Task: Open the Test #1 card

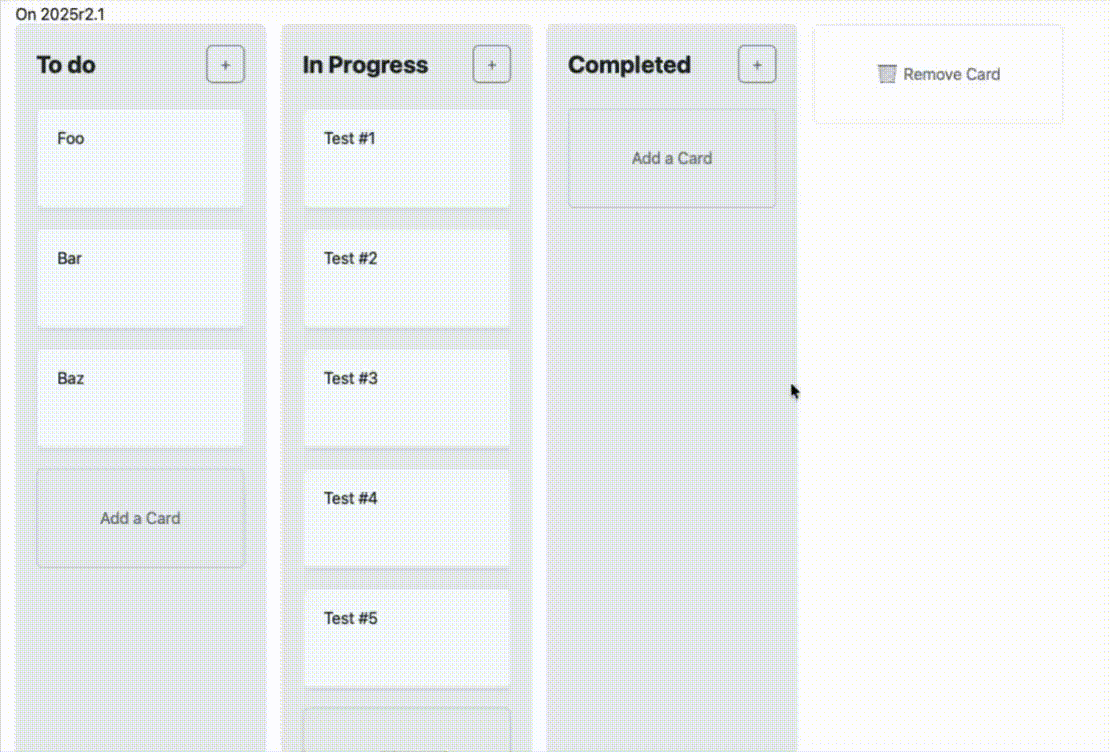Action: pos(407,158)
